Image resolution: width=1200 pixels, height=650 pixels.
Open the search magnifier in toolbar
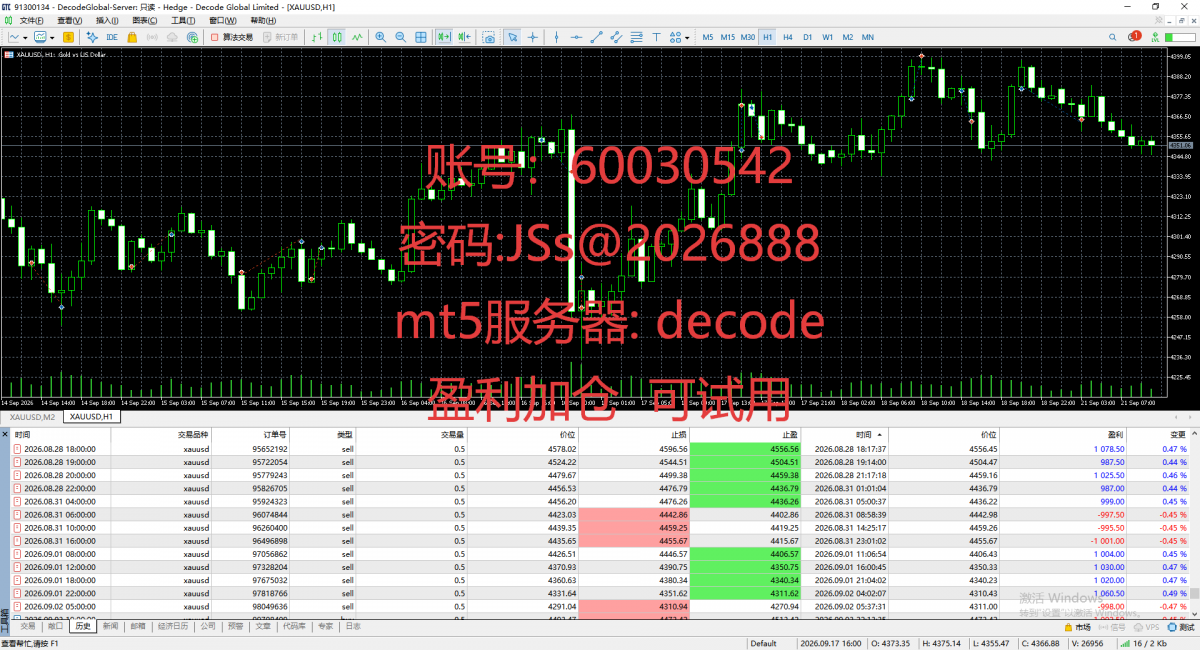pos(1112,37)
